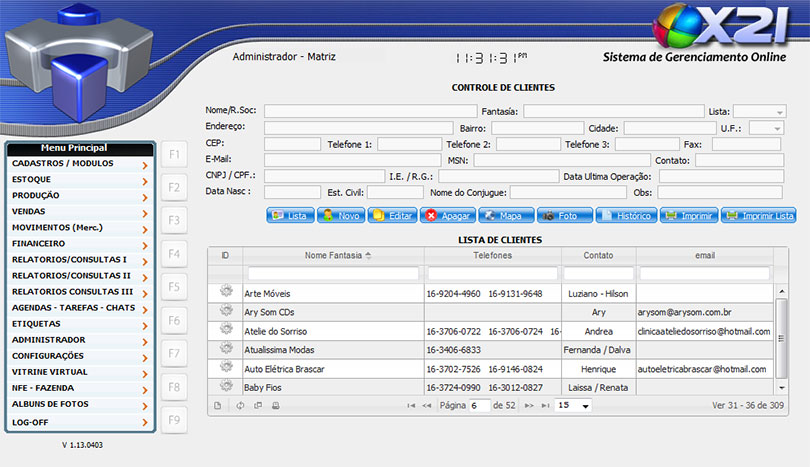Viewport: 810px width, 467px height.
Task: Open the Mapa view
Action: (504, 215)
